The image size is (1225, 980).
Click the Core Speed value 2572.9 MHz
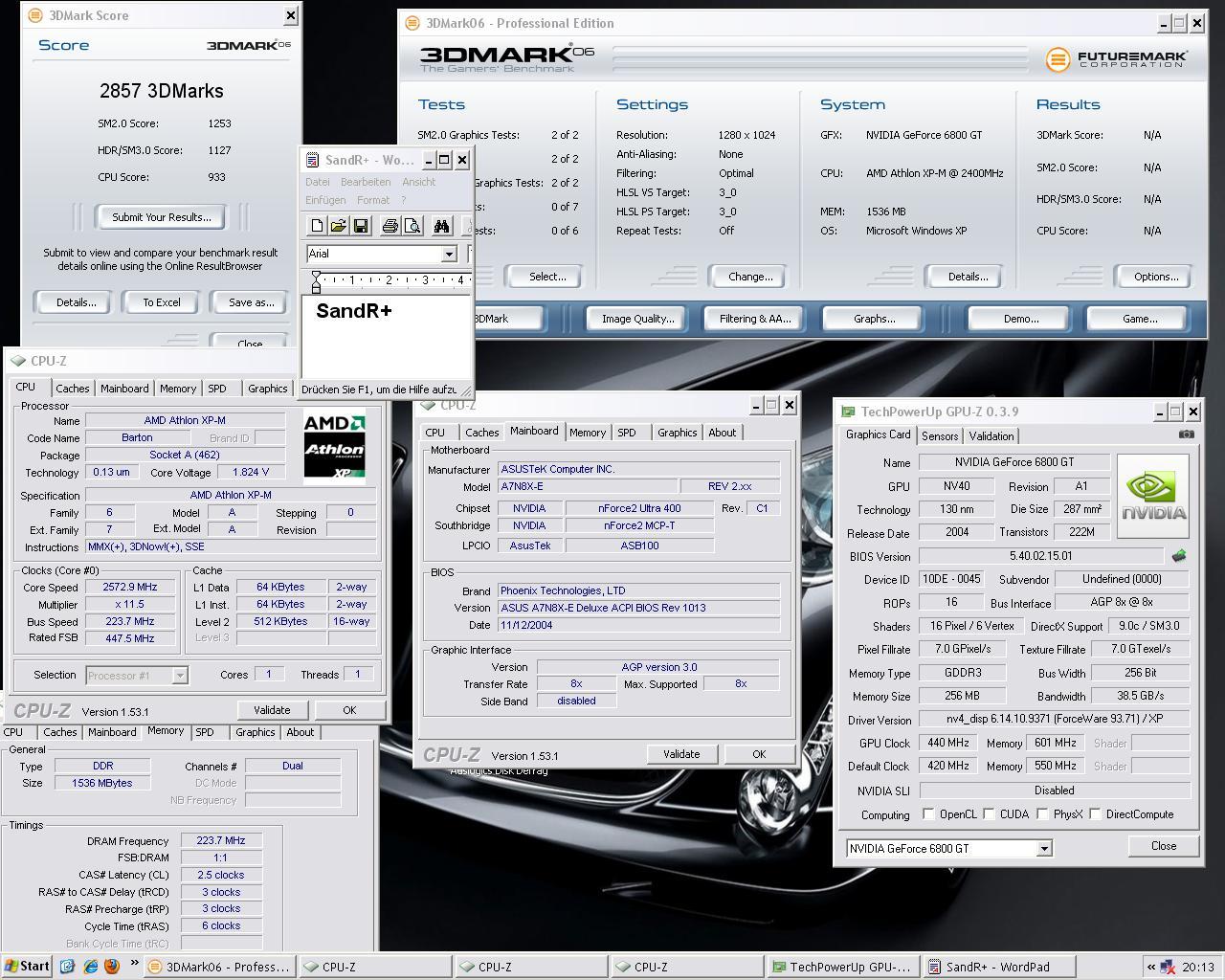coord(130,588)
